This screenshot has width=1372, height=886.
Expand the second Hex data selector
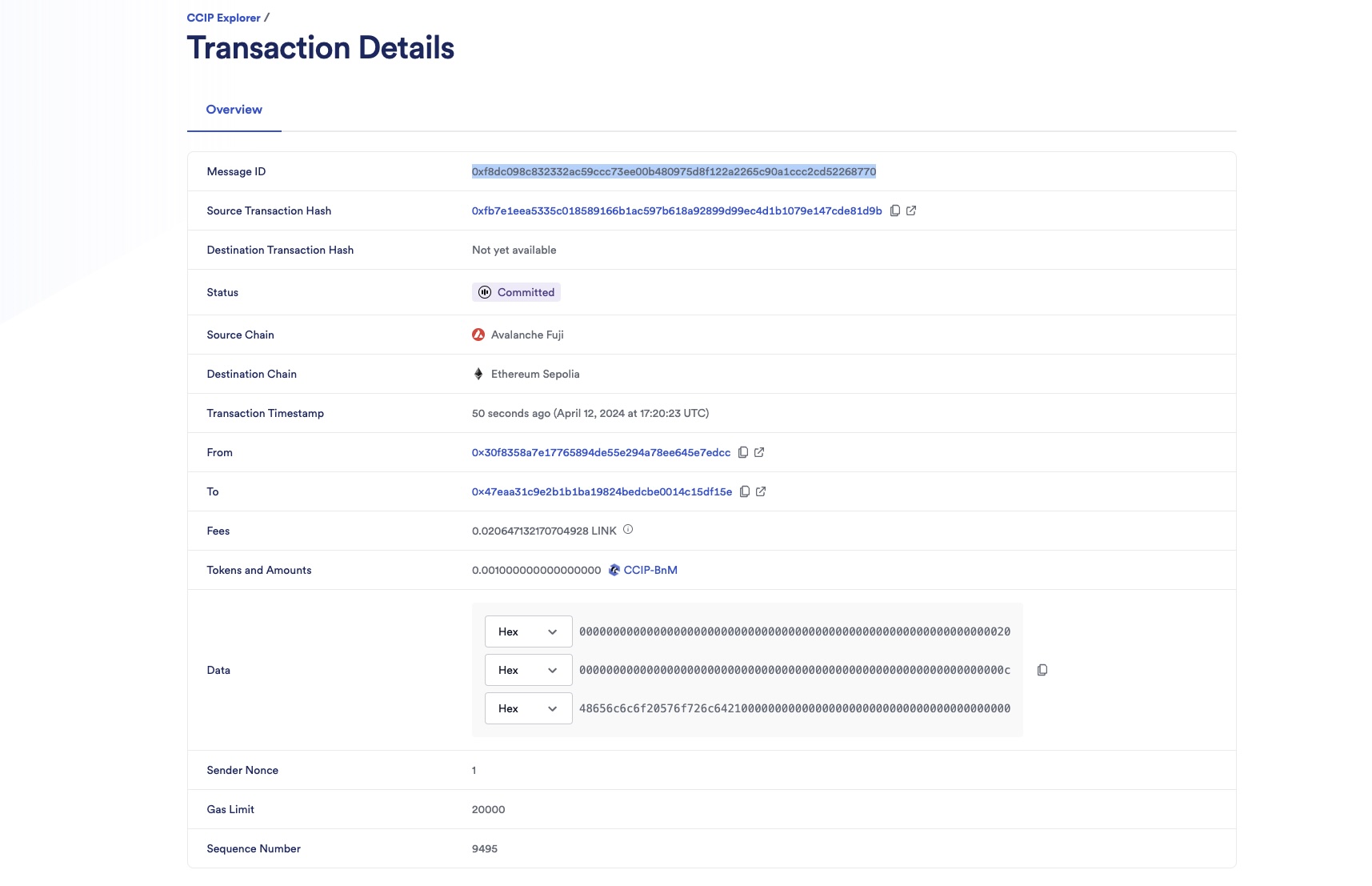pos(527,669)
